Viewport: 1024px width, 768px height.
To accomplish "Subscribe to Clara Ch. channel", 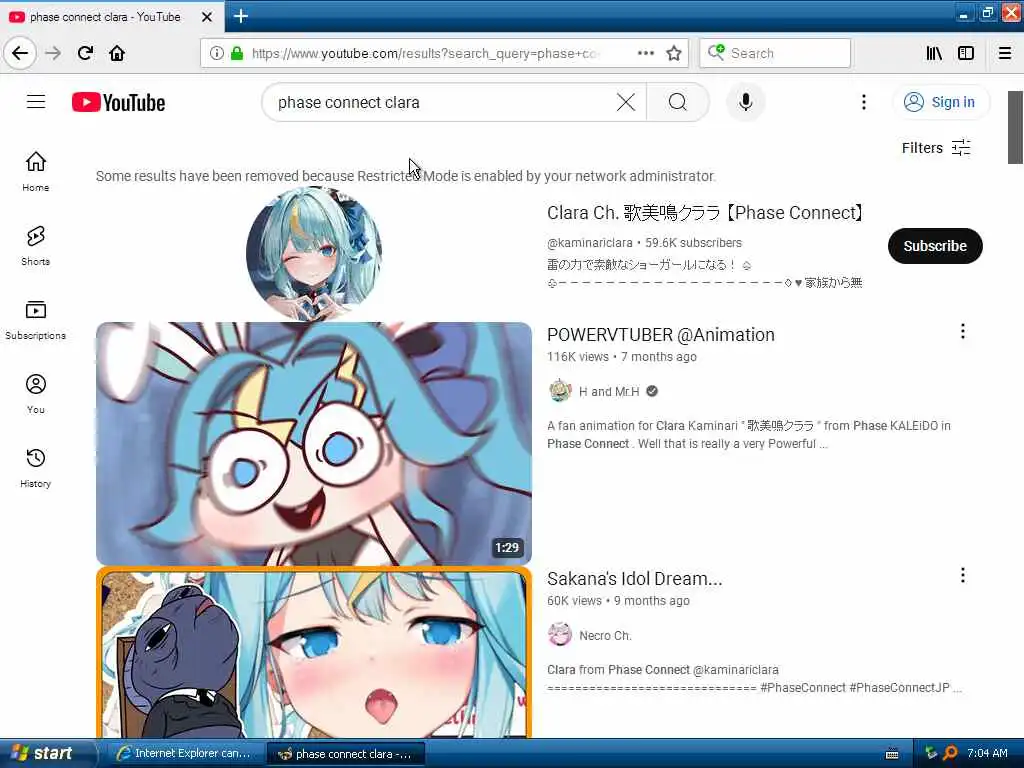I will click(x=935, y=246).
